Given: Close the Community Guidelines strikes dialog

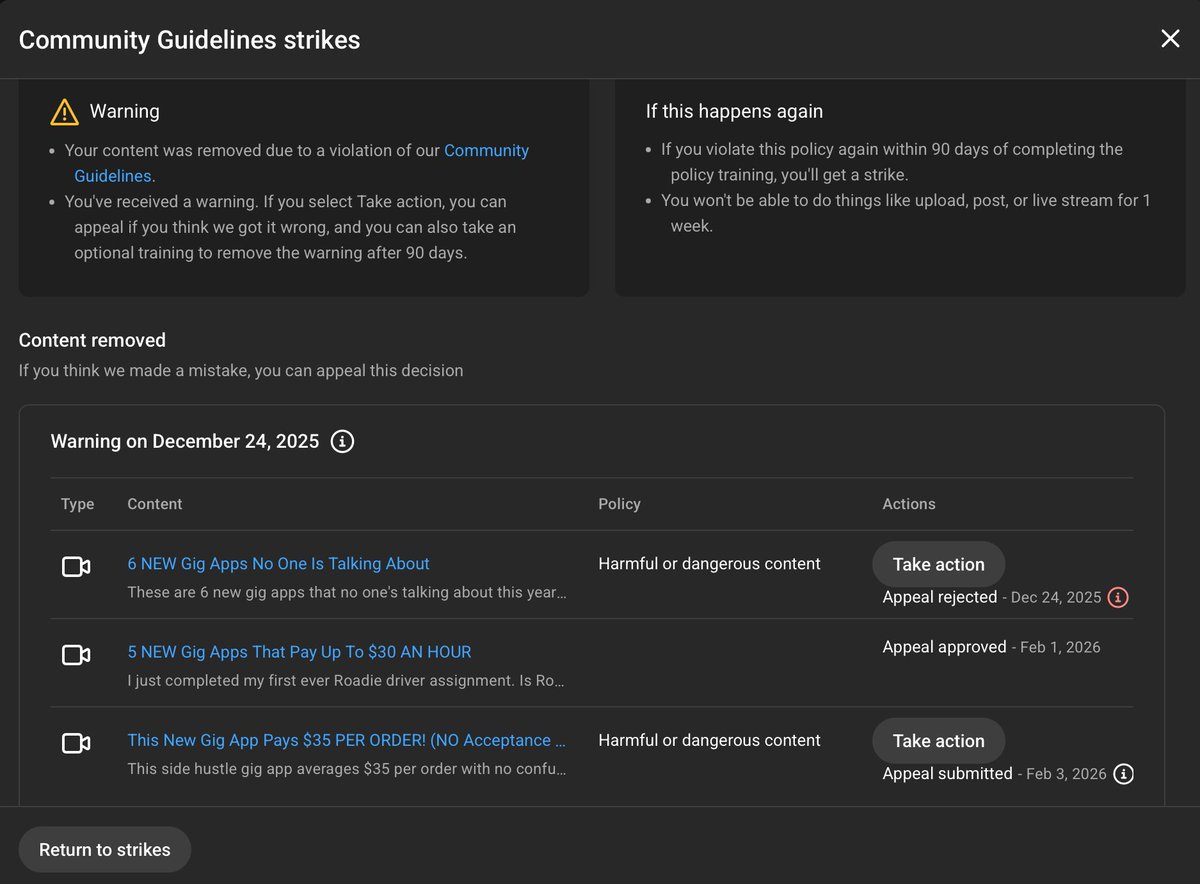Looking at the screenshot, I should coord(1170,39).
